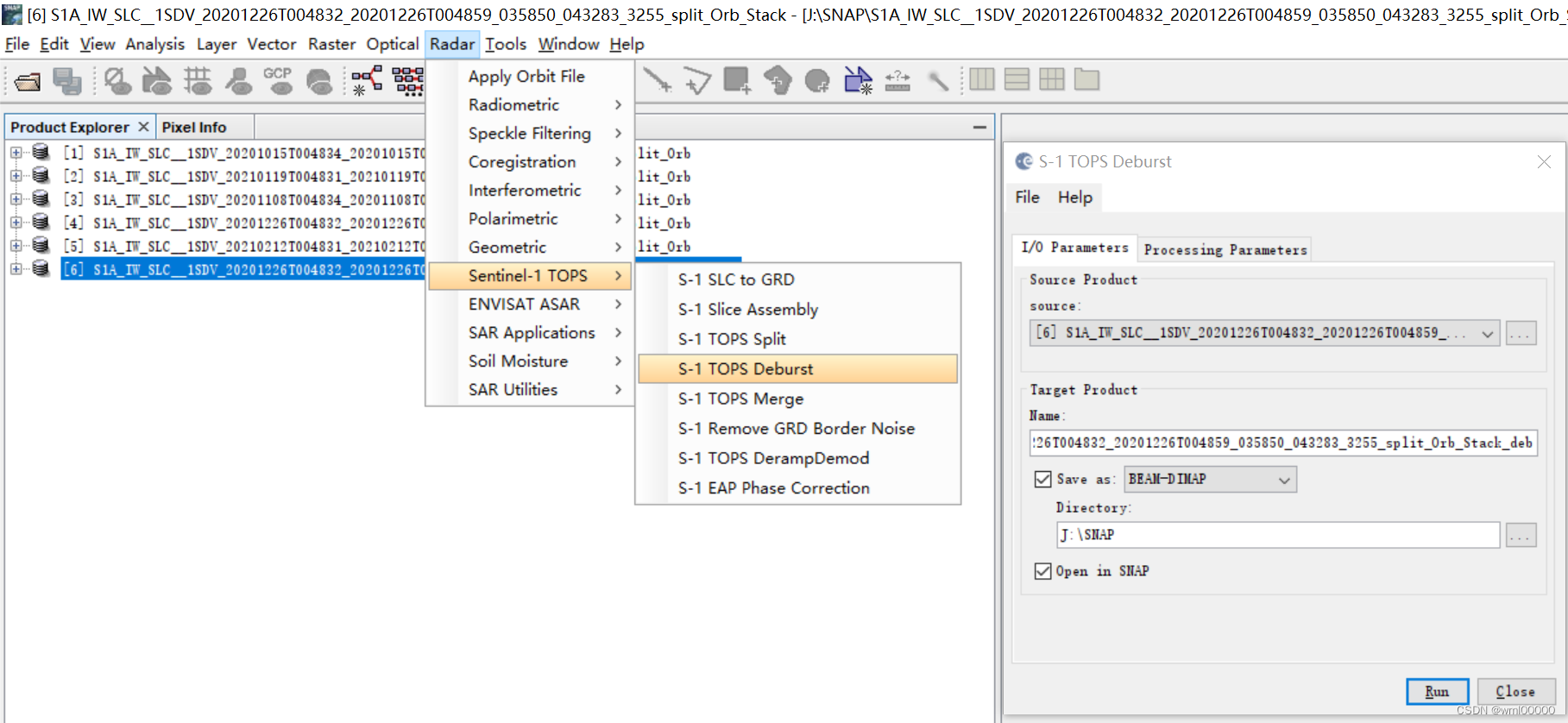Click the Directory path field
Image resolution: width=1568 pixels, height=723 pixels.
[1278, 535]
